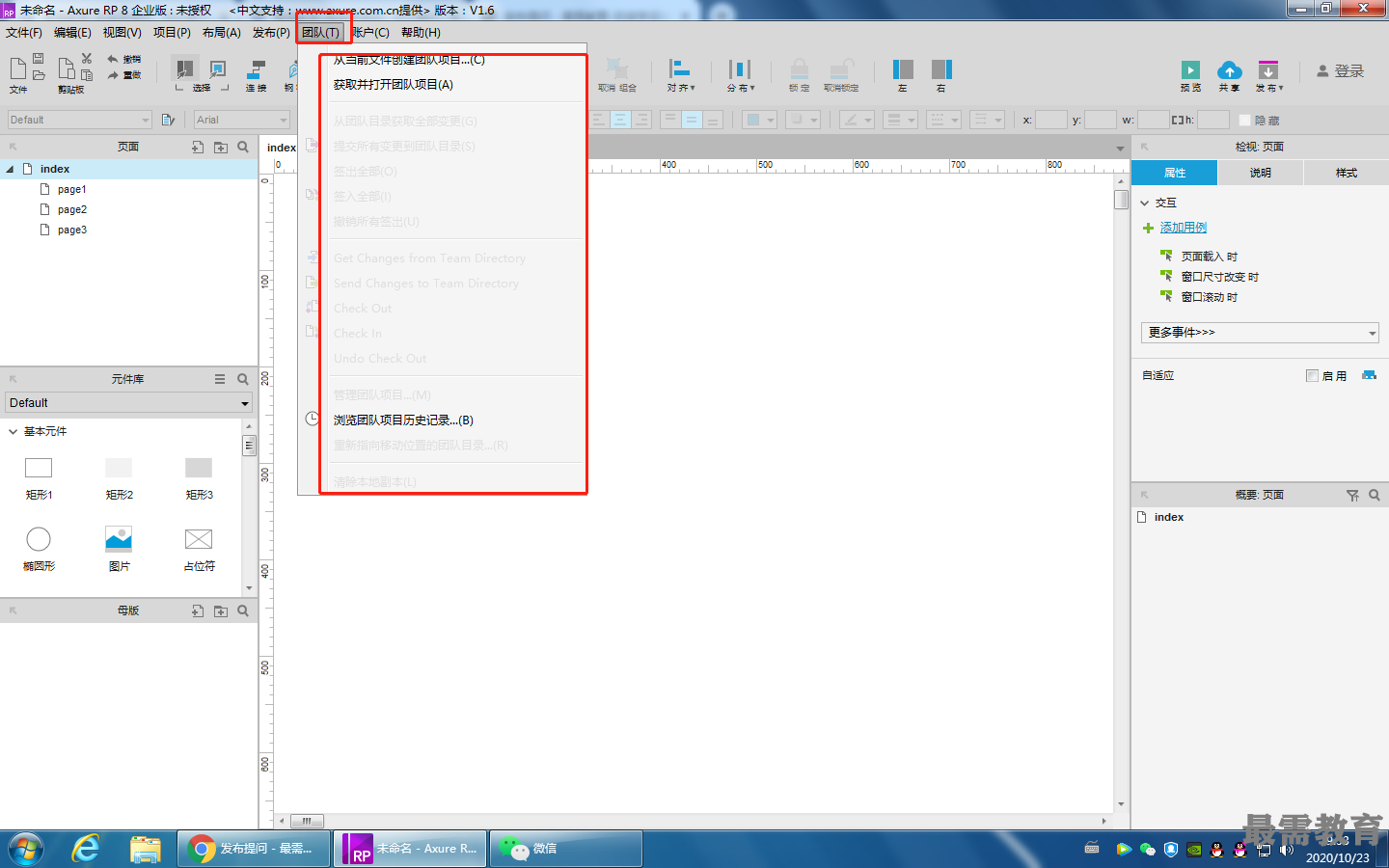Switch to the 说明 tab

(x=1261, y=173)
